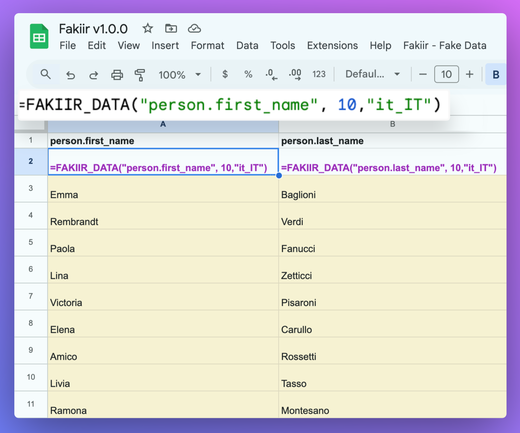Select the cell containing Tasso
This screenshot has height=433, width=520.
(x=392, y=378)
